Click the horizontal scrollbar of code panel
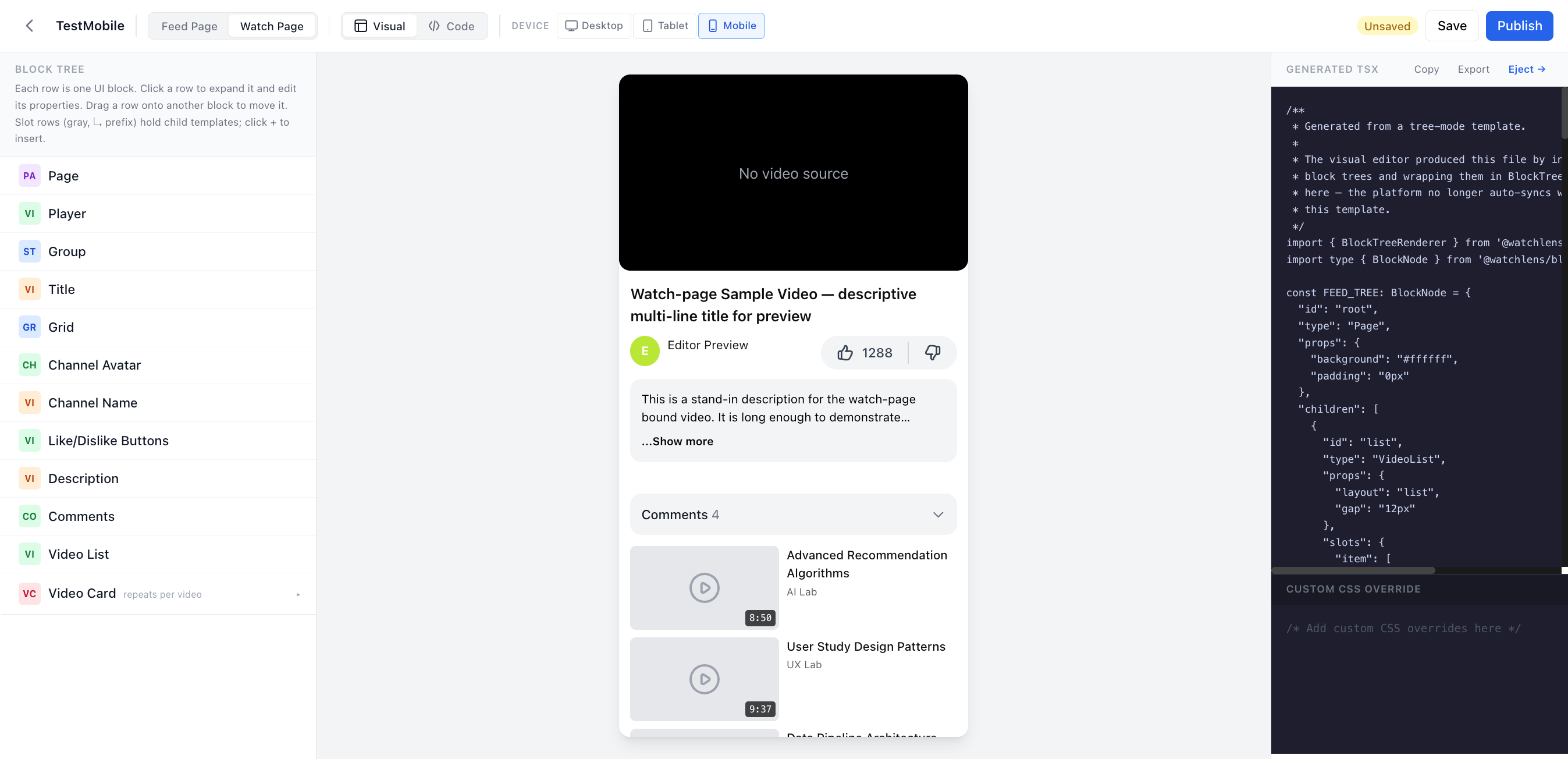Screen dimensions: 1568x759 (x=1353, y=571)
